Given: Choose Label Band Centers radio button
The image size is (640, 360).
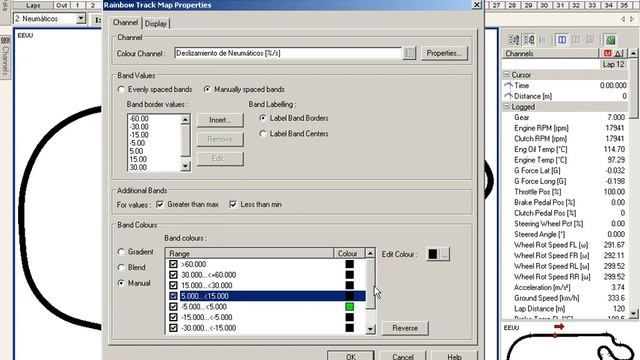Looking at the screenshot, I should (x=263, y=133).
